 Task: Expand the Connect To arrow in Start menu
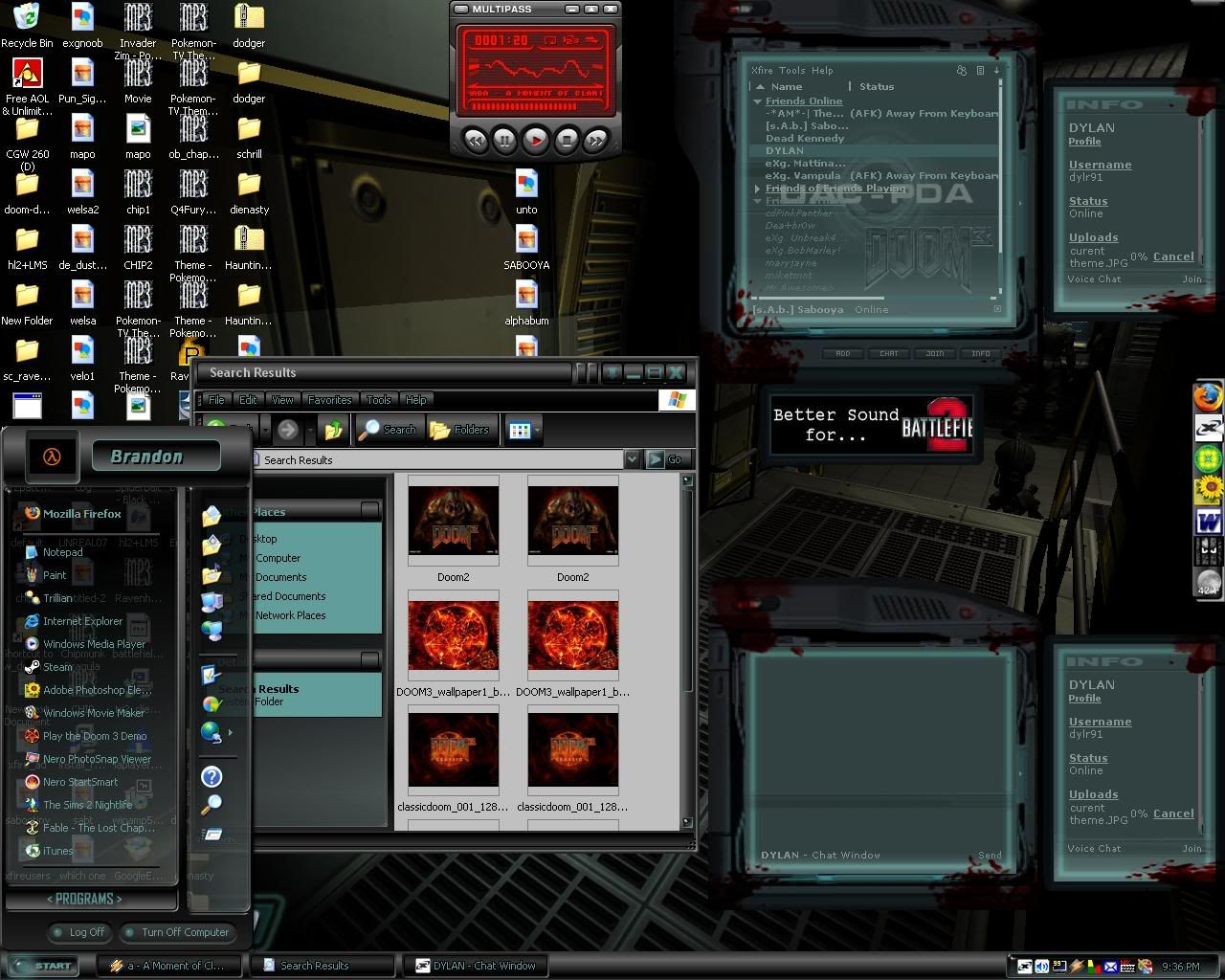pos(231,733)
